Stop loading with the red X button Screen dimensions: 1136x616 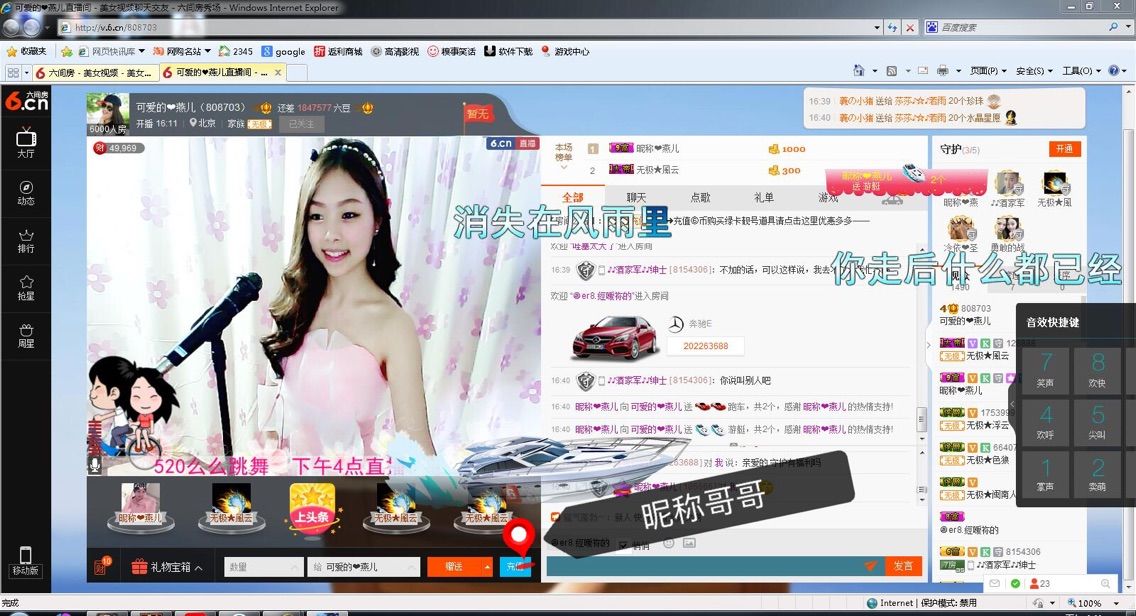pyautogui.click(x=910, y=28)
